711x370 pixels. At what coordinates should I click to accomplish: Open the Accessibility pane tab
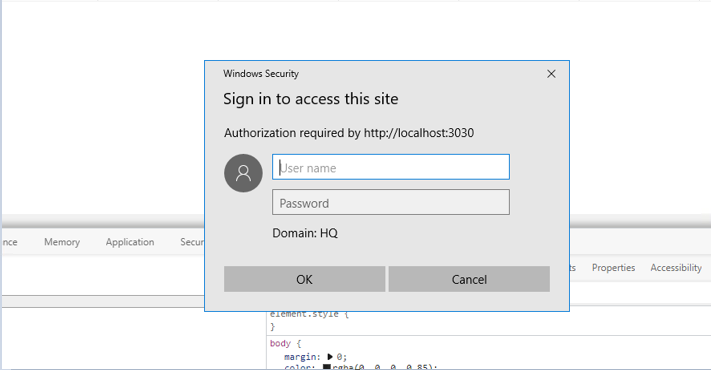(676, 268)
